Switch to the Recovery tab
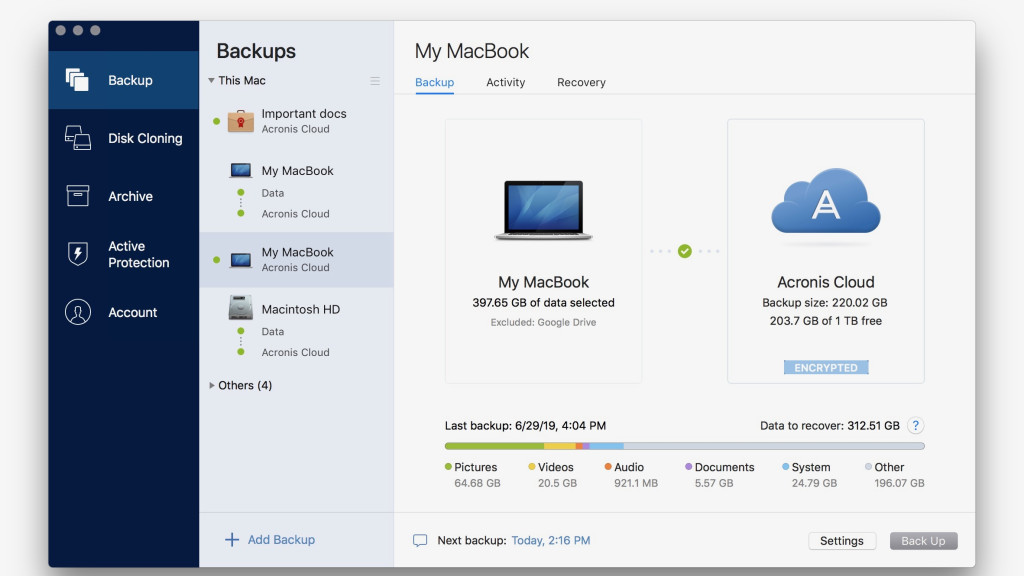Screen dimensions: 1024x576 point(581,82)
